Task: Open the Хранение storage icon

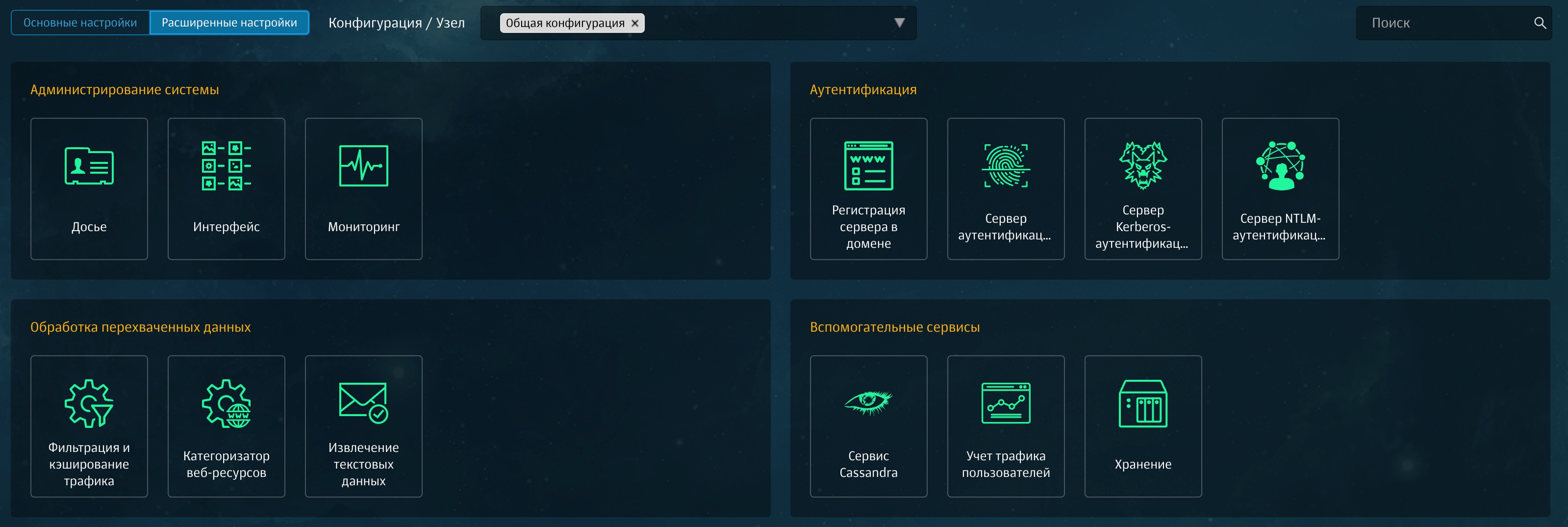Action: [x=1143, y=403]
